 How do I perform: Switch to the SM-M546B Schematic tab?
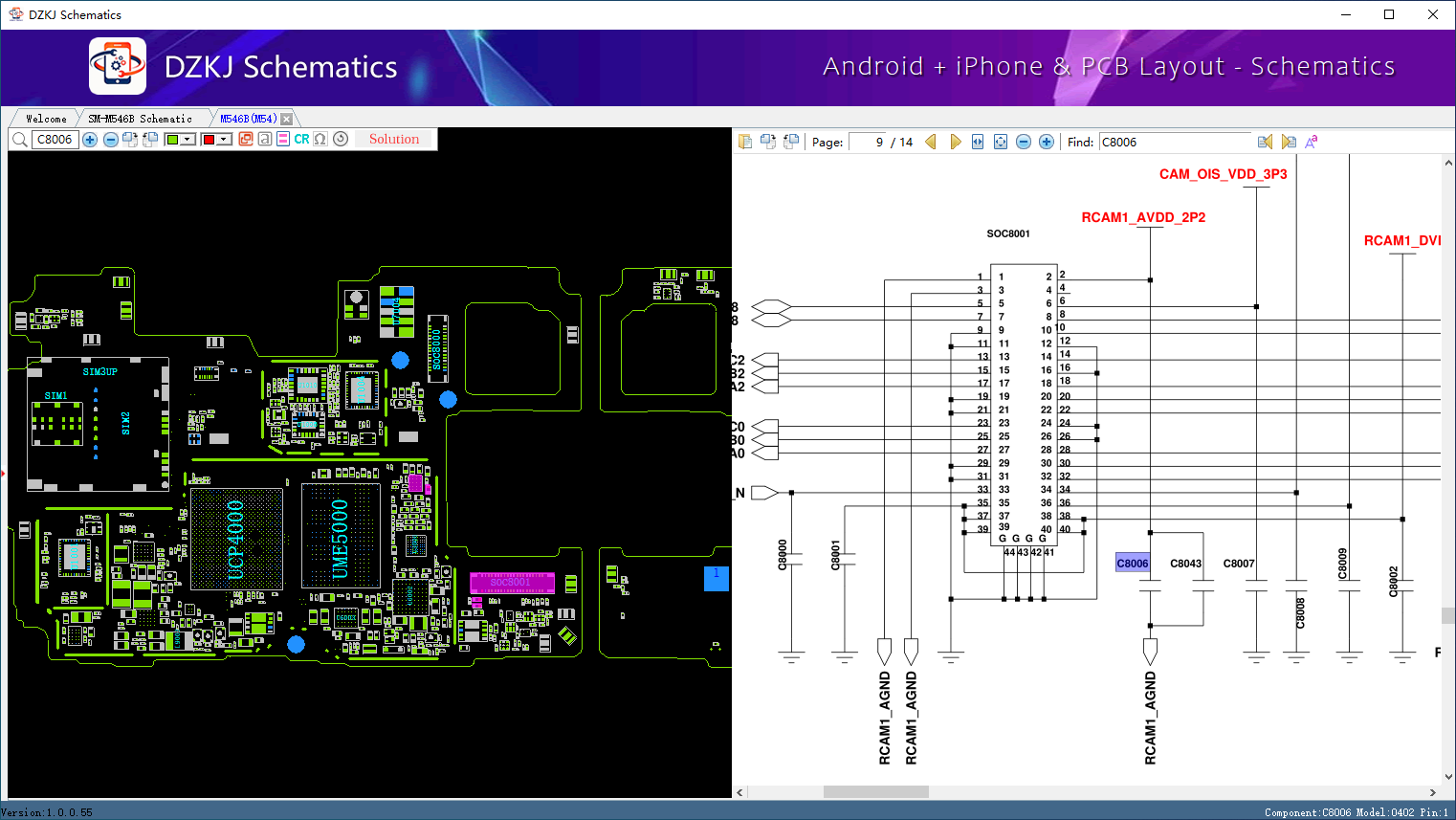(140, 119)
